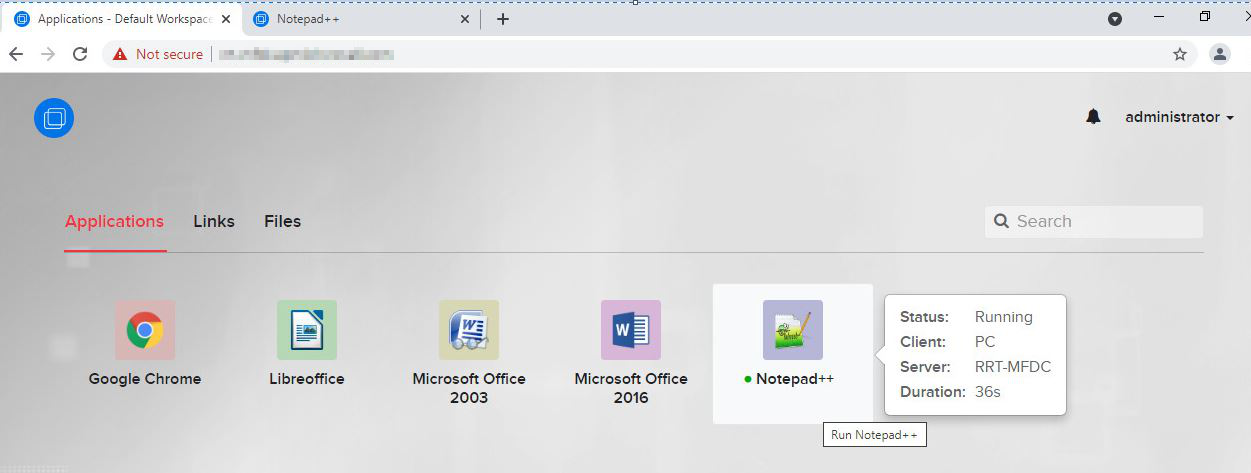The height and width of the screenshot is (473, 1251).
Task: Click the Microsoft Office 2003 label
Action: pos(469,388)
